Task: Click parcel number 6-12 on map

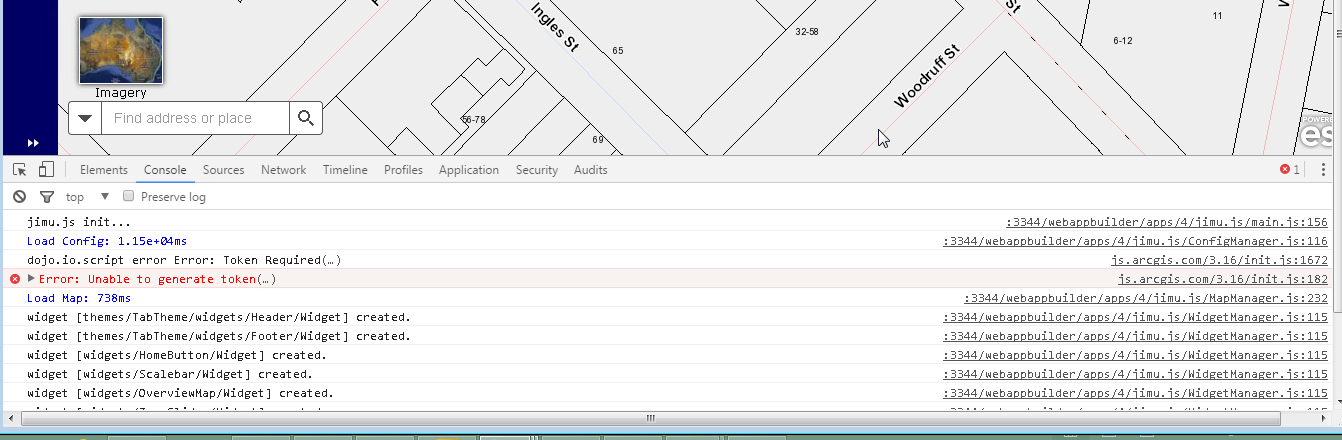Action: [x=1122, y=41]
